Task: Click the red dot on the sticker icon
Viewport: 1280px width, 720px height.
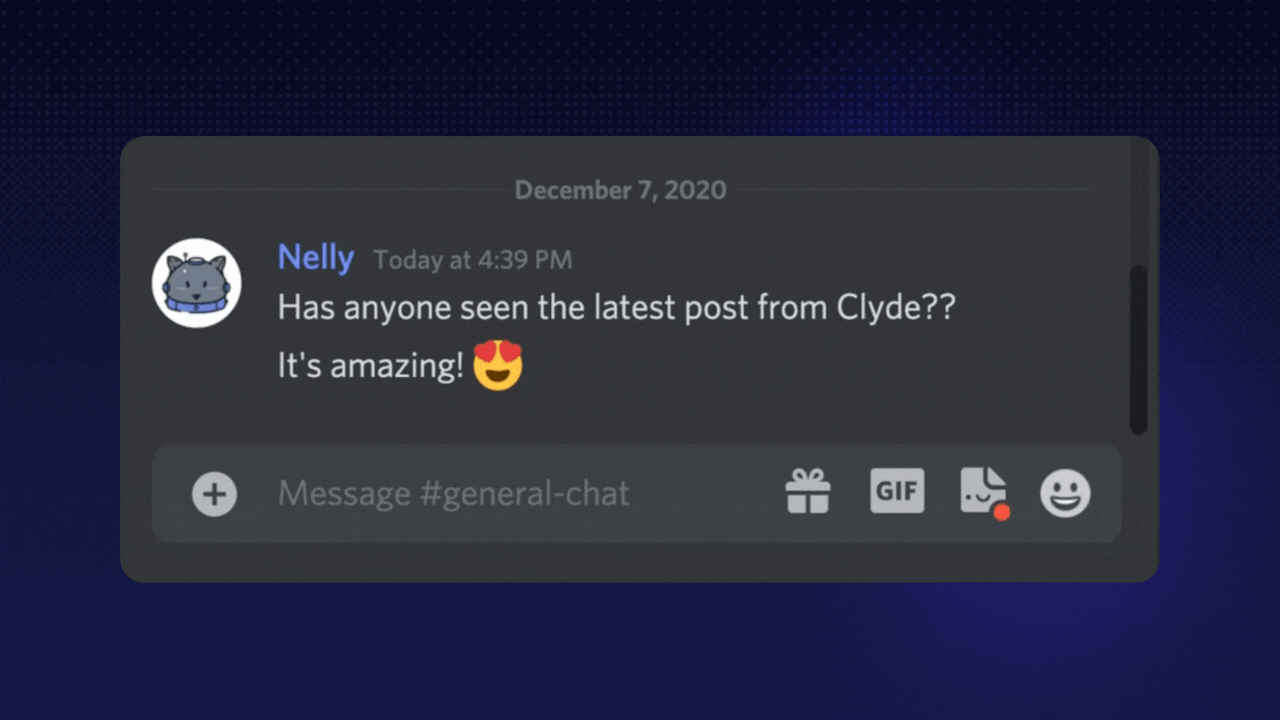Action: pyautogui.click(x=1001, y=512)
